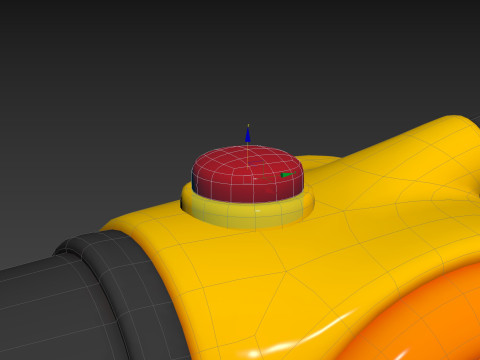Image resolution: width=480 pixels, height=360 pixels.
Task: Click the green Y-axis gizmo arrow
Action: pyautogui.click(x=288, y=174)
